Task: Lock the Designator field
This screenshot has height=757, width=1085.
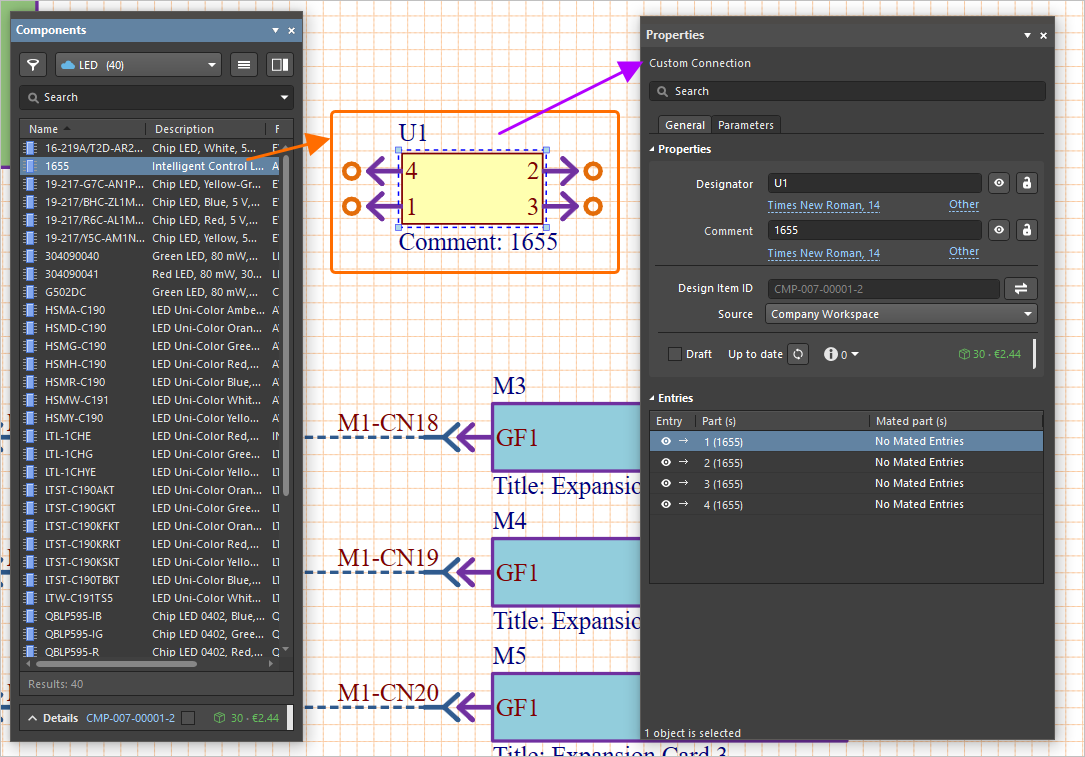Action: pos(1026,183)
